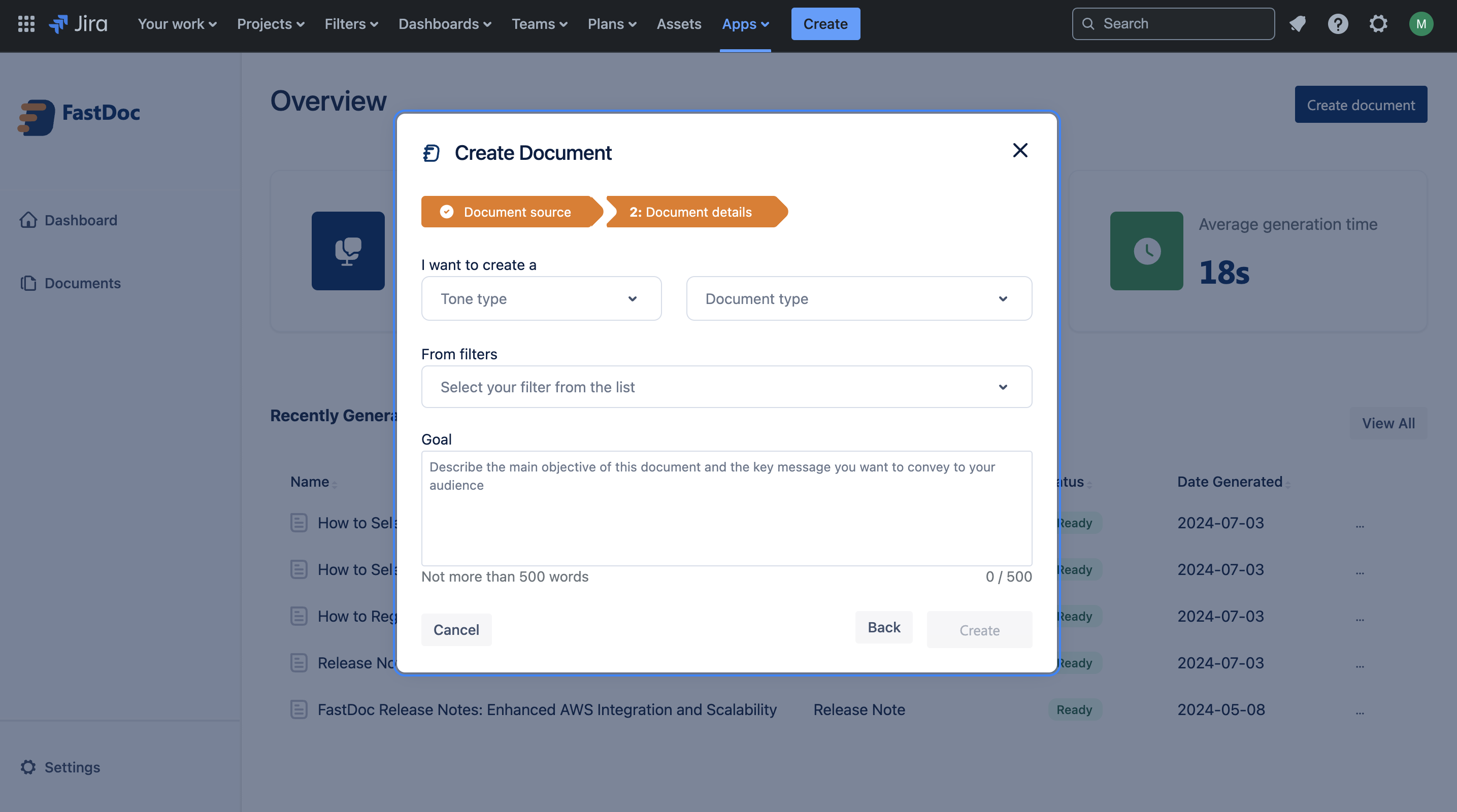Click the Create document button
The image size is (1457, 812).
click(x=1360, y=104)
